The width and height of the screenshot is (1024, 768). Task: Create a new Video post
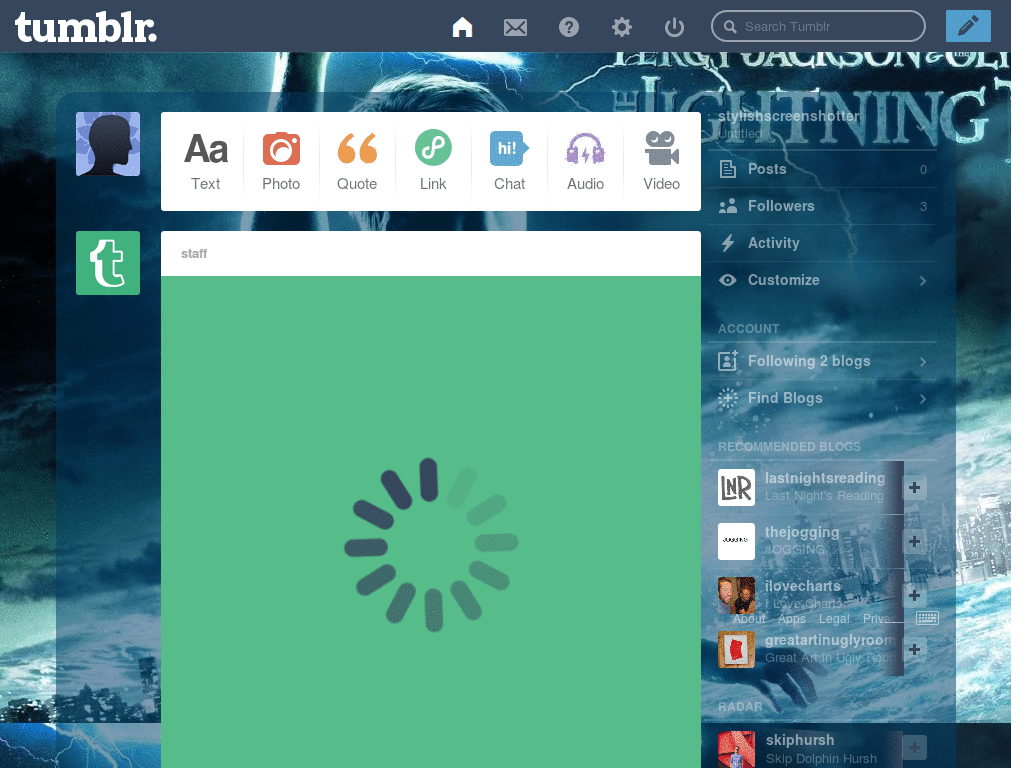click(x=662, y=161)
